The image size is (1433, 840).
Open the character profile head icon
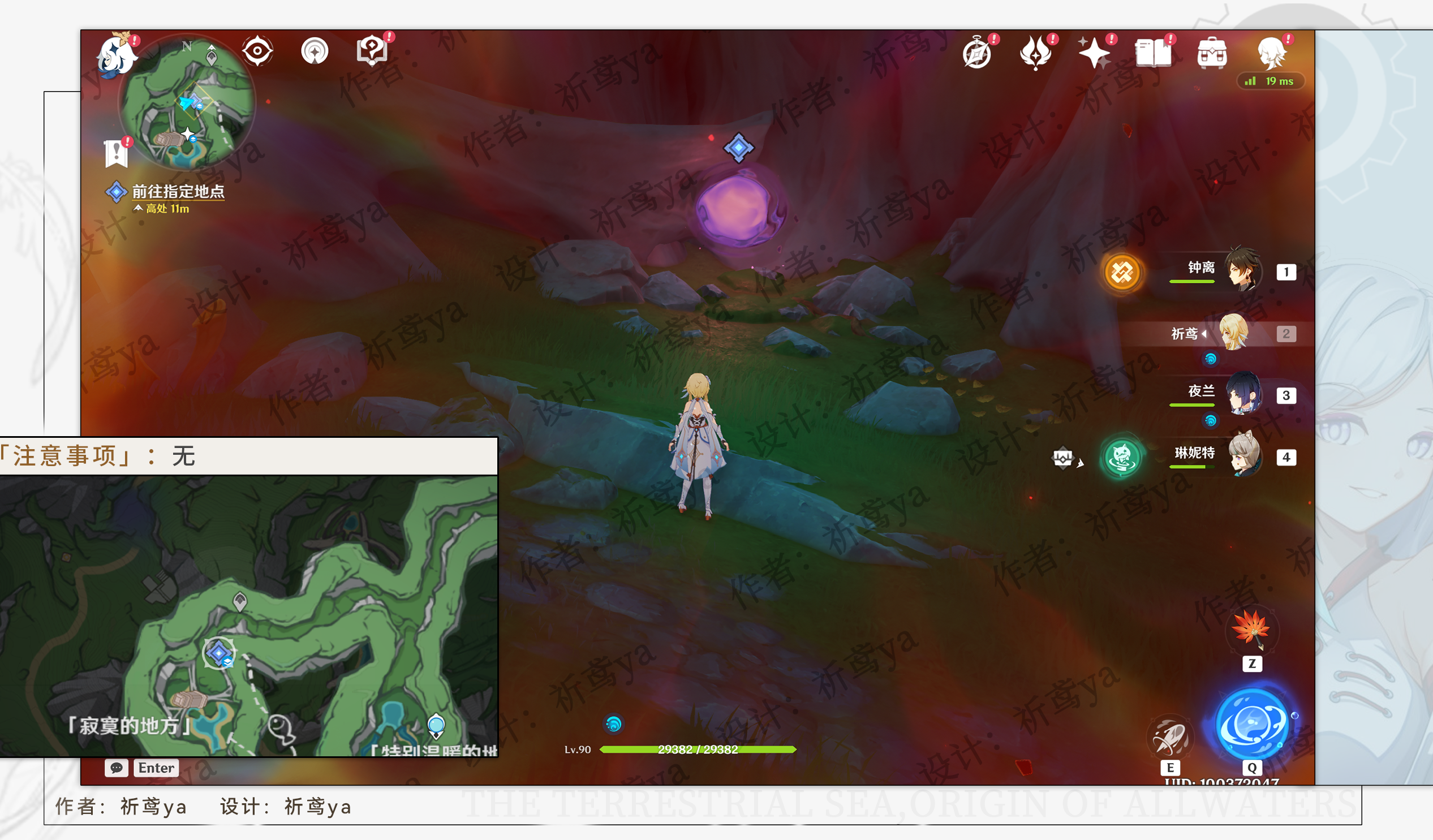[1272, 54]
